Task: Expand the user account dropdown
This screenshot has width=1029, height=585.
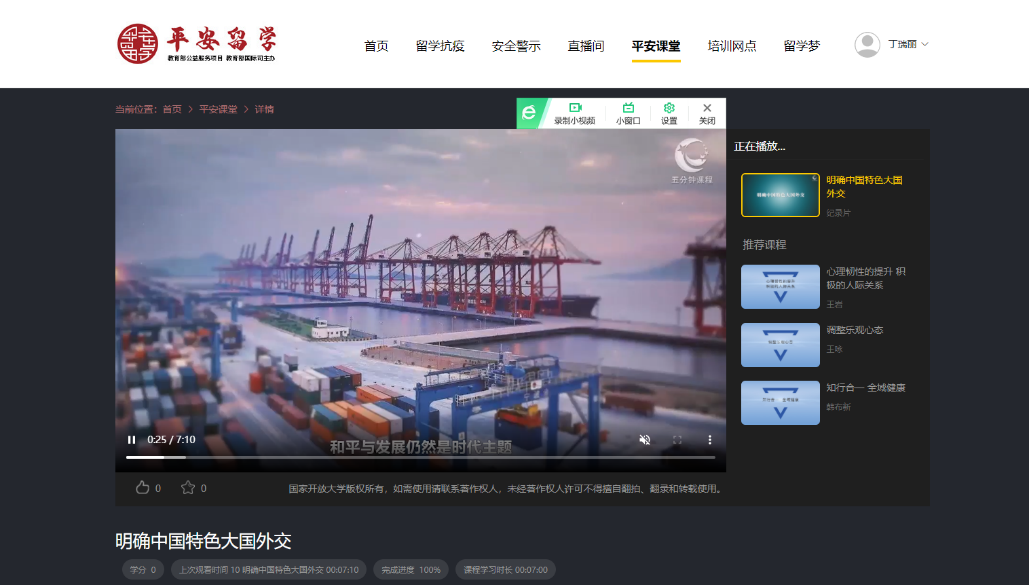Action: [x=925, y=45]
